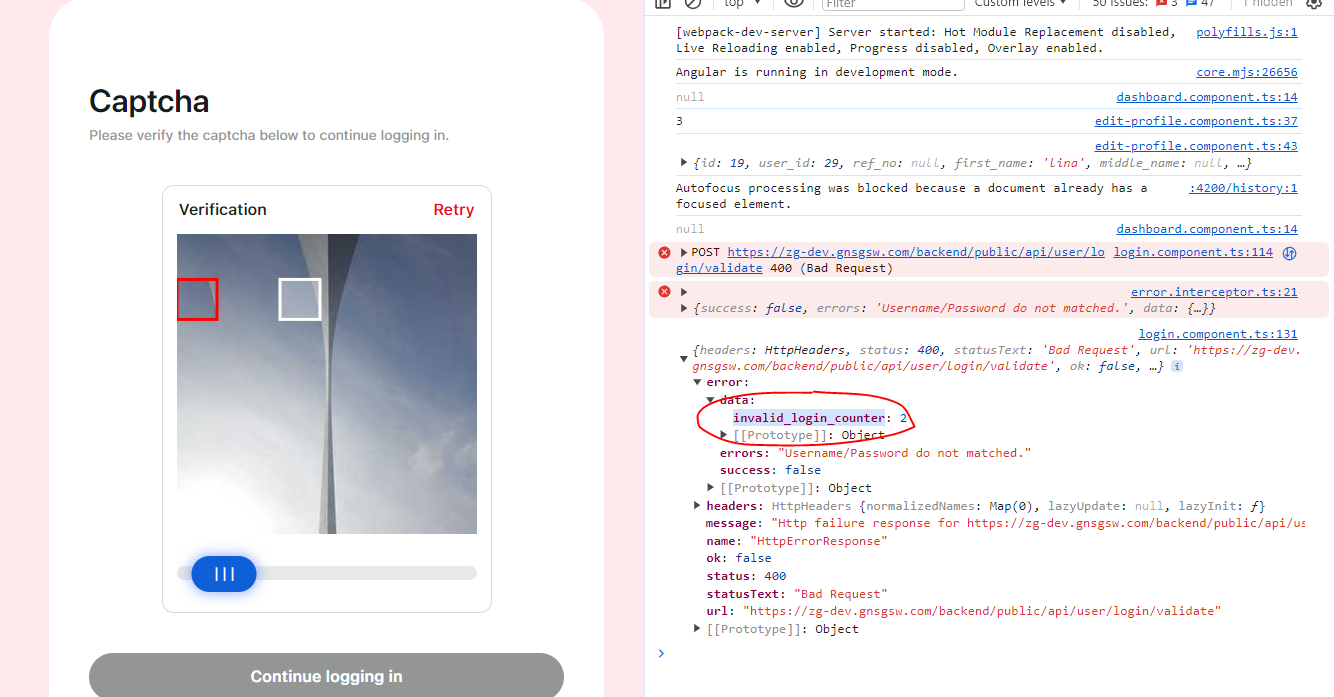The image size is (1334, 697).
Task: Open the login.component.ts:131 source link
Action: [x=1217, y=334]
